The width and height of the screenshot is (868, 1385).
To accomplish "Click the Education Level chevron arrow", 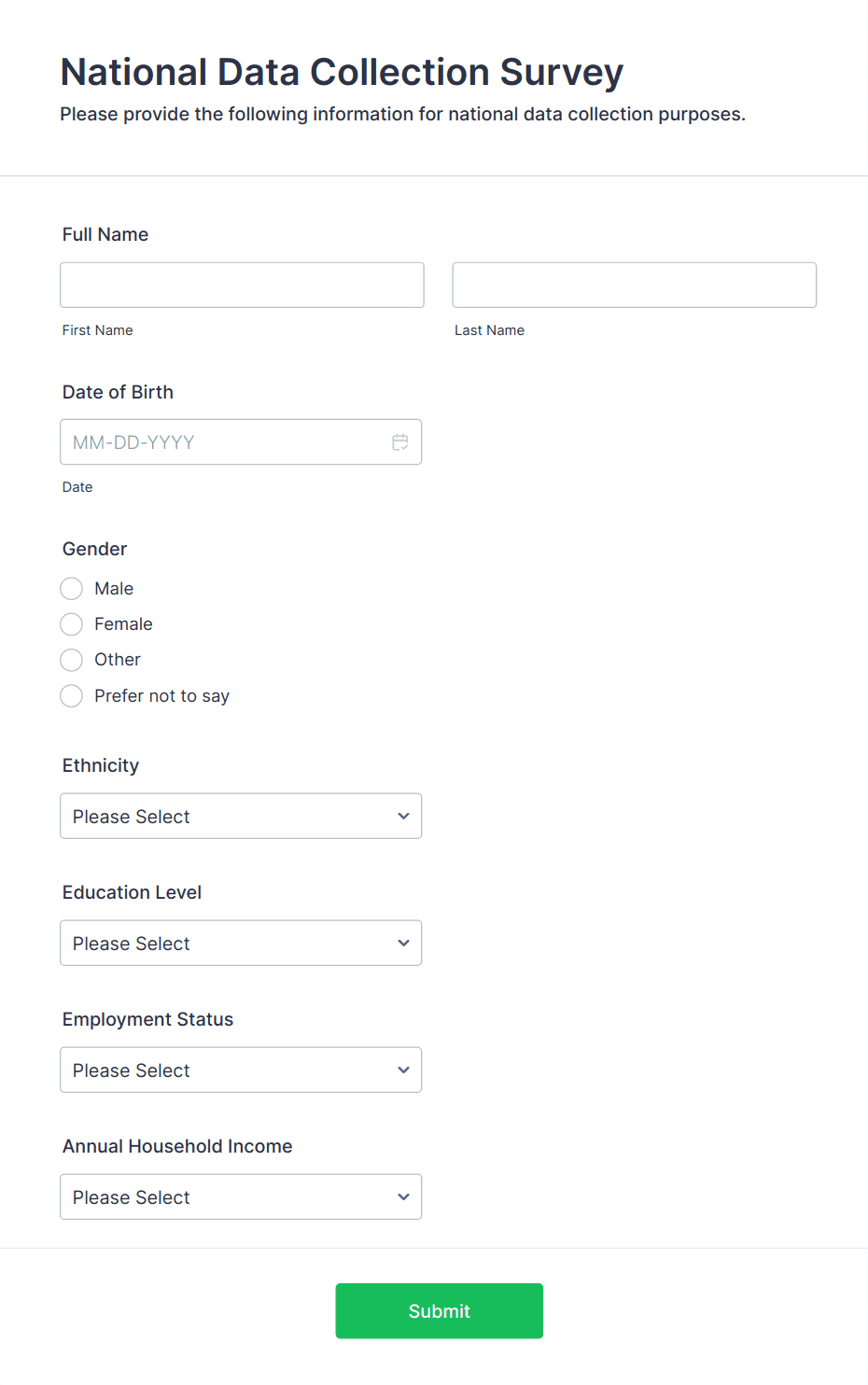I will [403, 944].
